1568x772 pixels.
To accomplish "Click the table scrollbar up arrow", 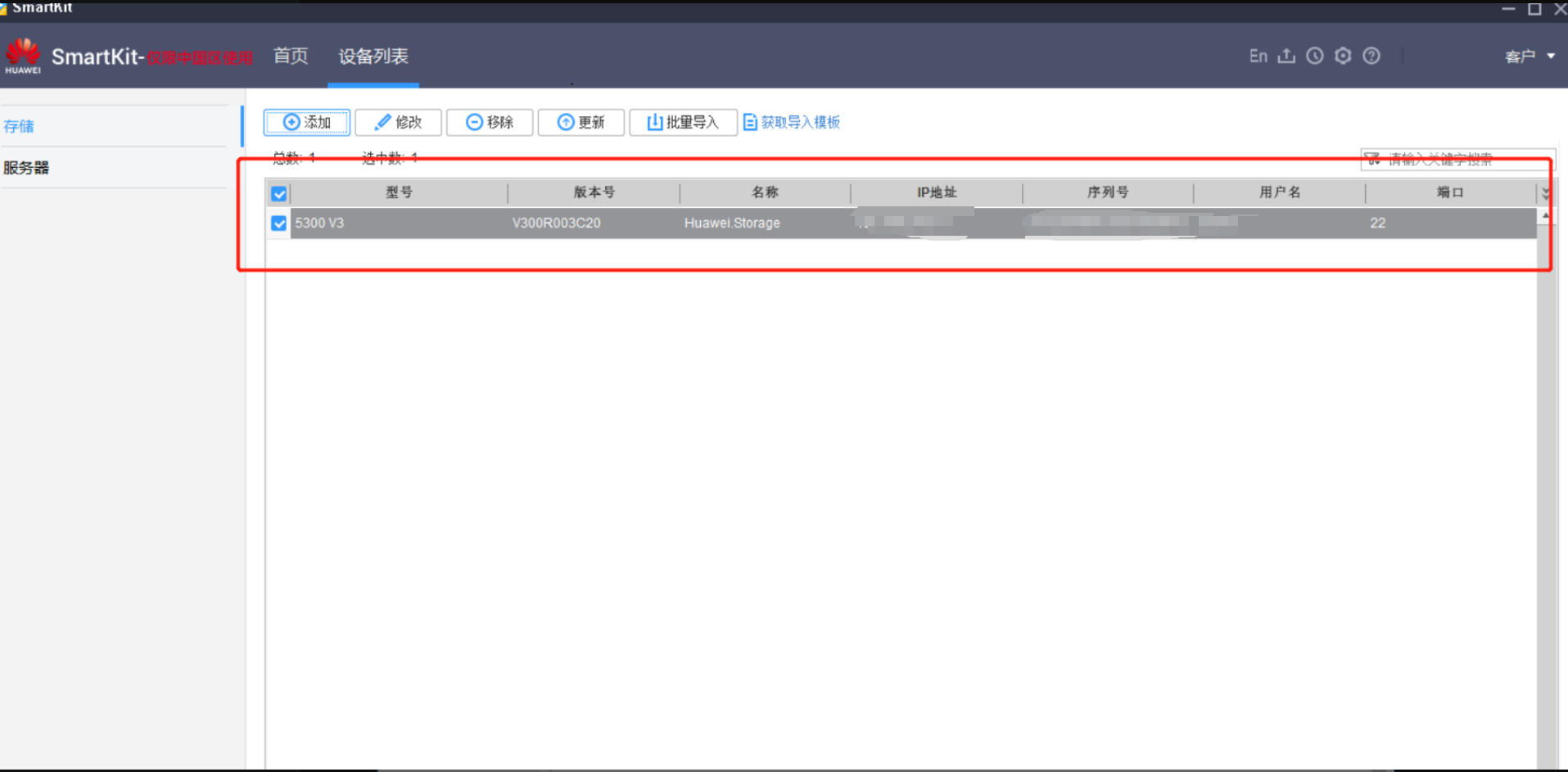I will 1545,215.
